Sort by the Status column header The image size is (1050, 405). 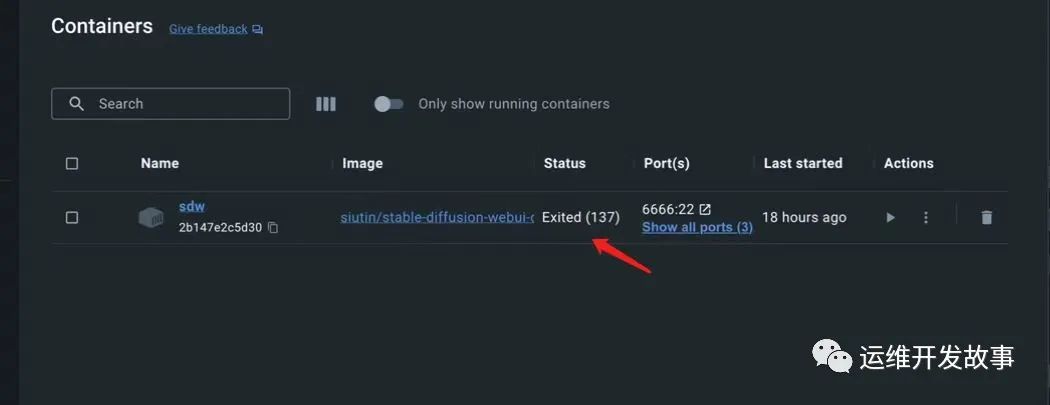(x=565, y=163)
